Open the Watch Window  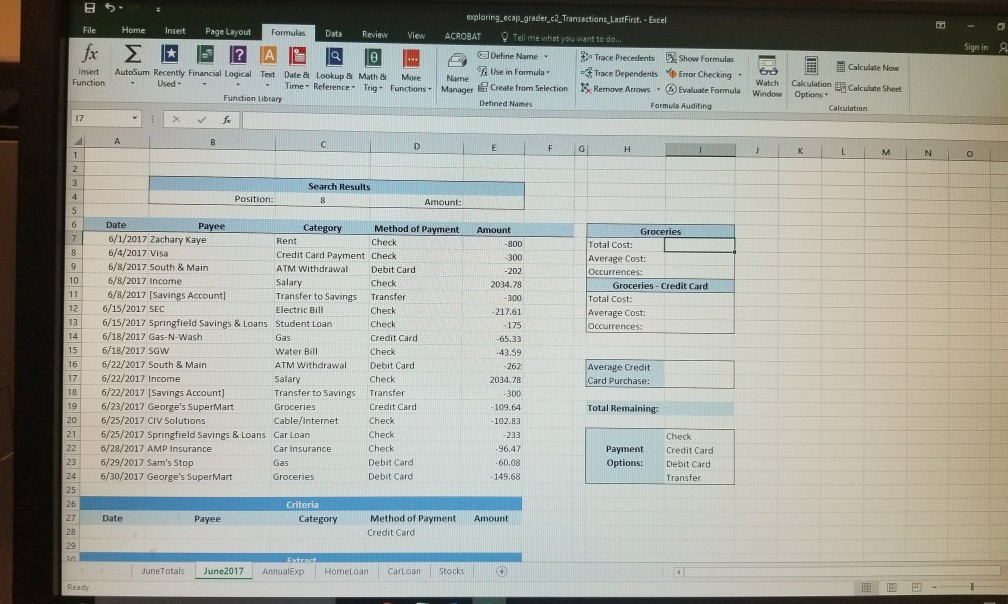pos(767,76)
